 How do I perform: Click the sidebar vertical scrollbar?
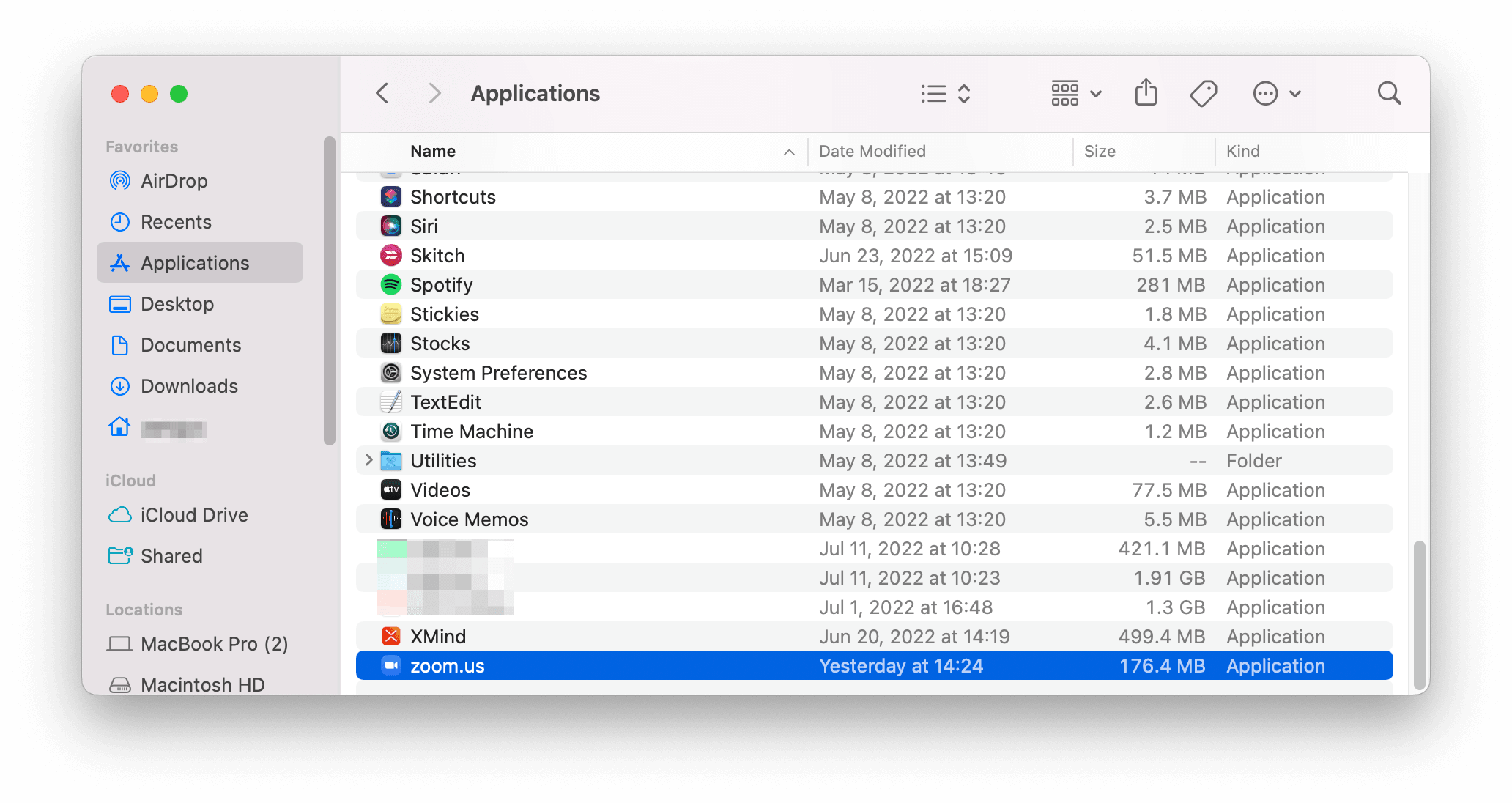click(x=330, y=290)
